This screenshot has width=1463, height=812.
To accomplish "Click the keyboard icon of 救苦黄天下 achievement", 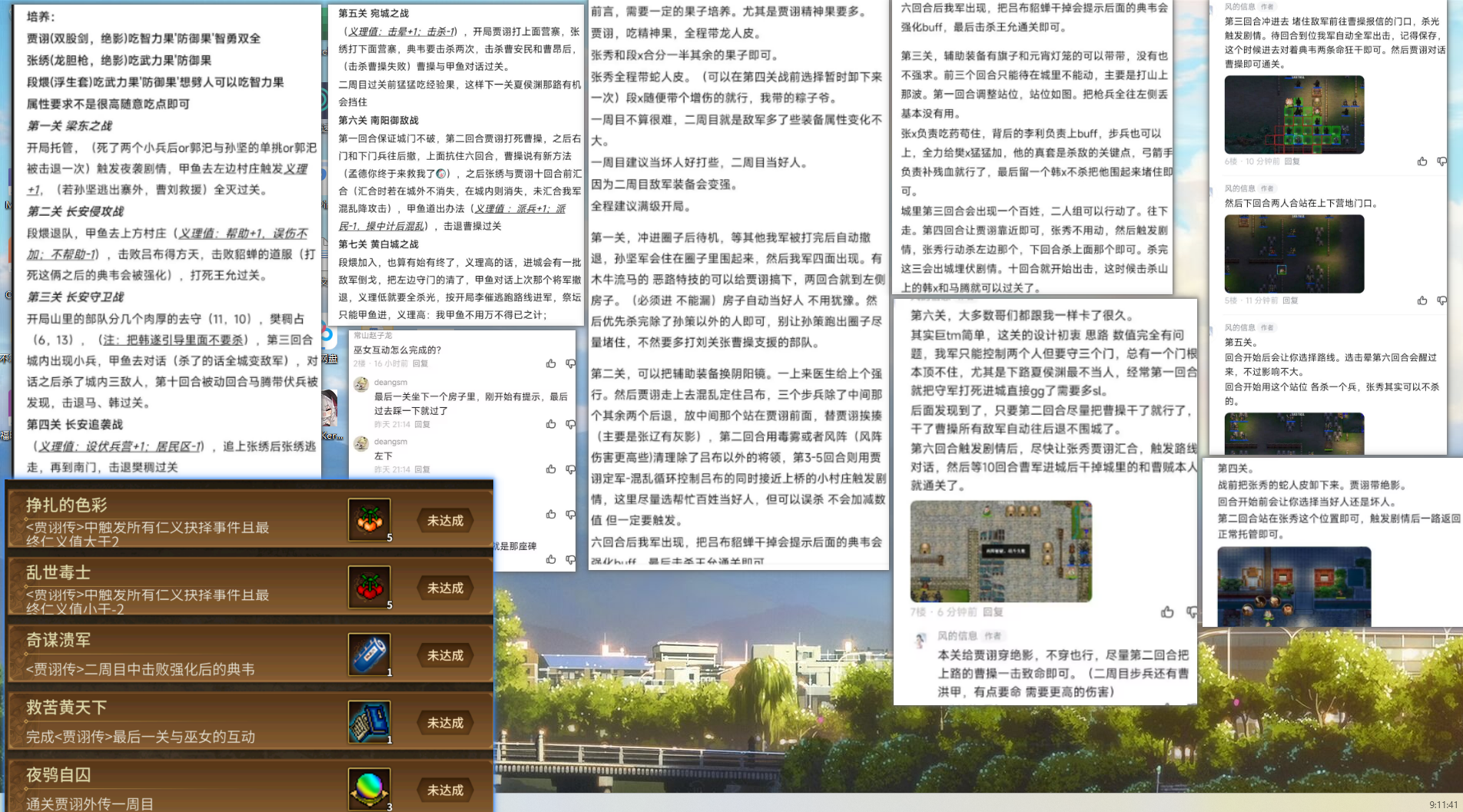I will point(370,721).
